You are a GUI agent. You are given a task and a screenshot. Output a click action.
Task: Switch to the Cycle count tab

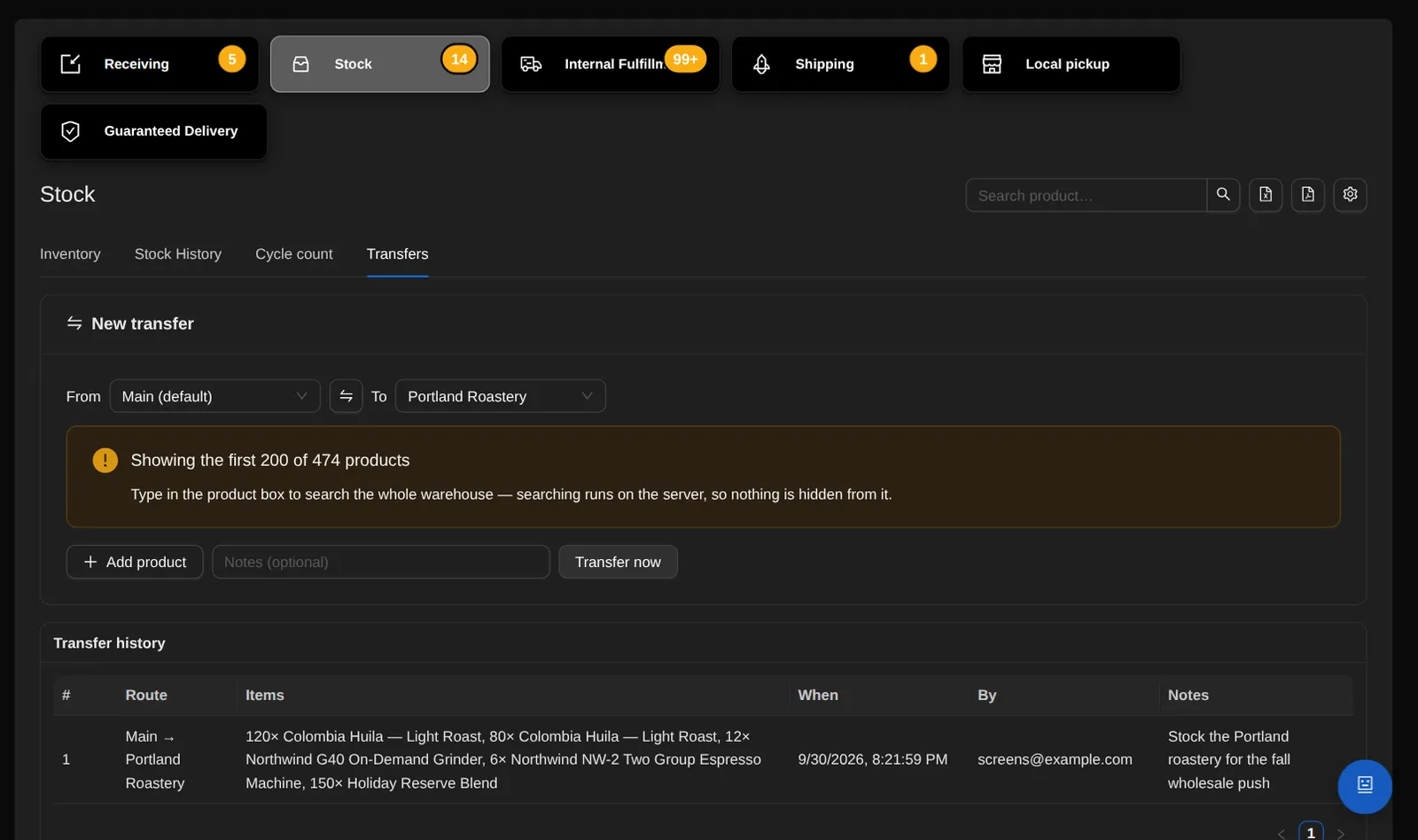294,254
